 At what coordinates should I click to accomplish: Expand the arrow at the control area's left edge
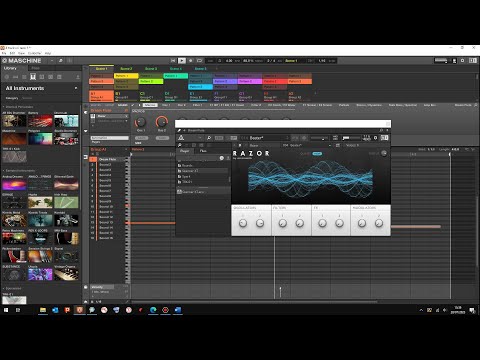(x=86, y=131)
